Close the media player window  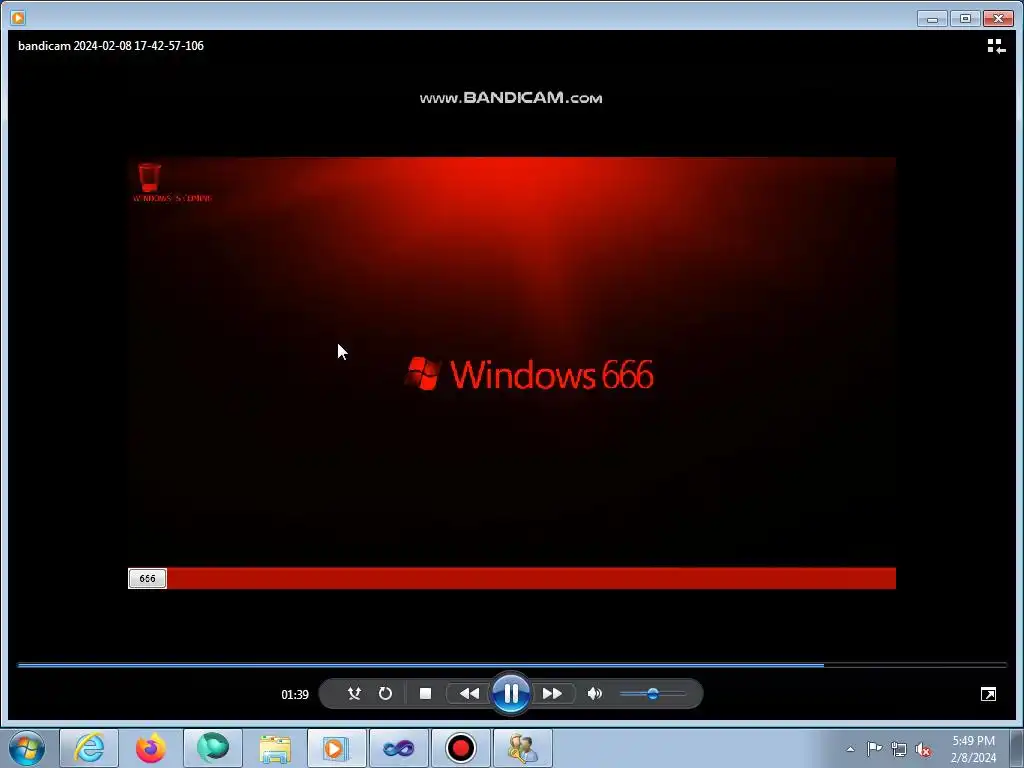click(x=998, y=18)
